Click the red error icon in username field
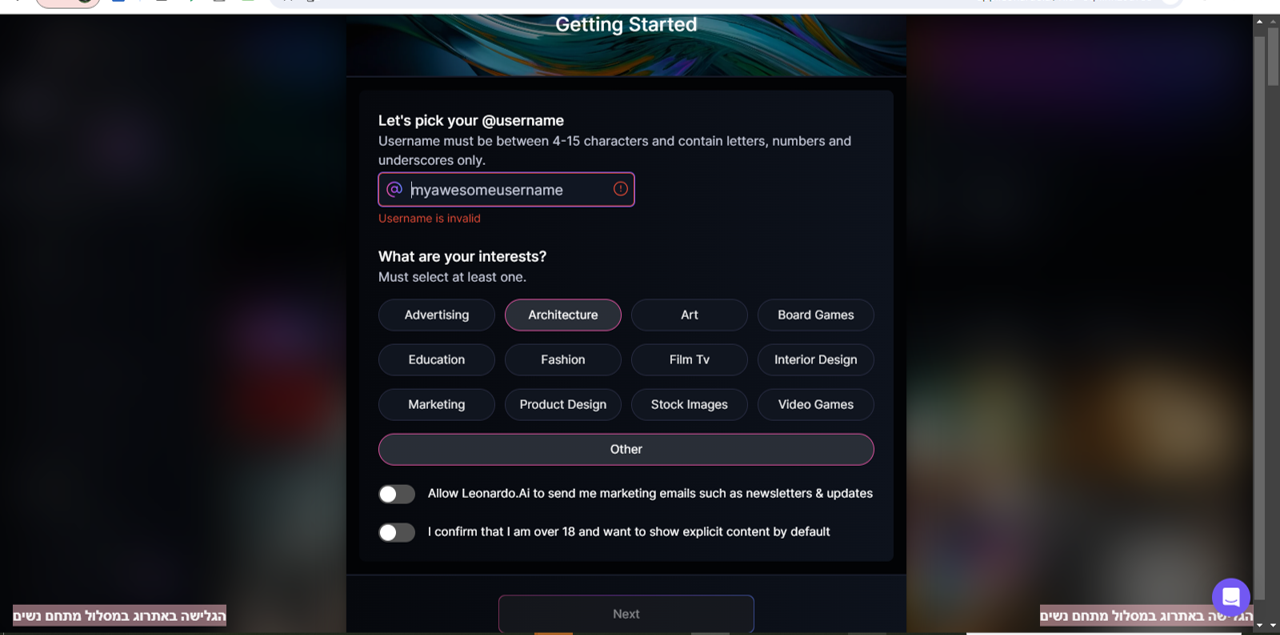The height and width of the screenshot is (635, 1280). click(620, 189)
